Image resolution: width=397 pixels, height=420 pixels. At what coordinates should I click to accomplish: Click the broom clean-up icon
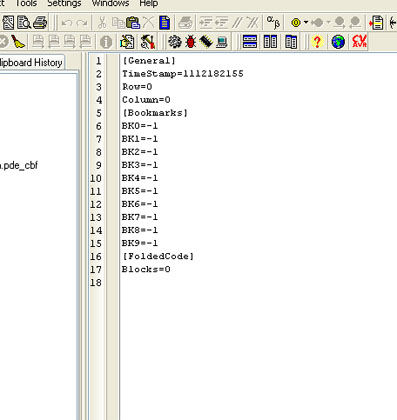click(x=18, y=42)
